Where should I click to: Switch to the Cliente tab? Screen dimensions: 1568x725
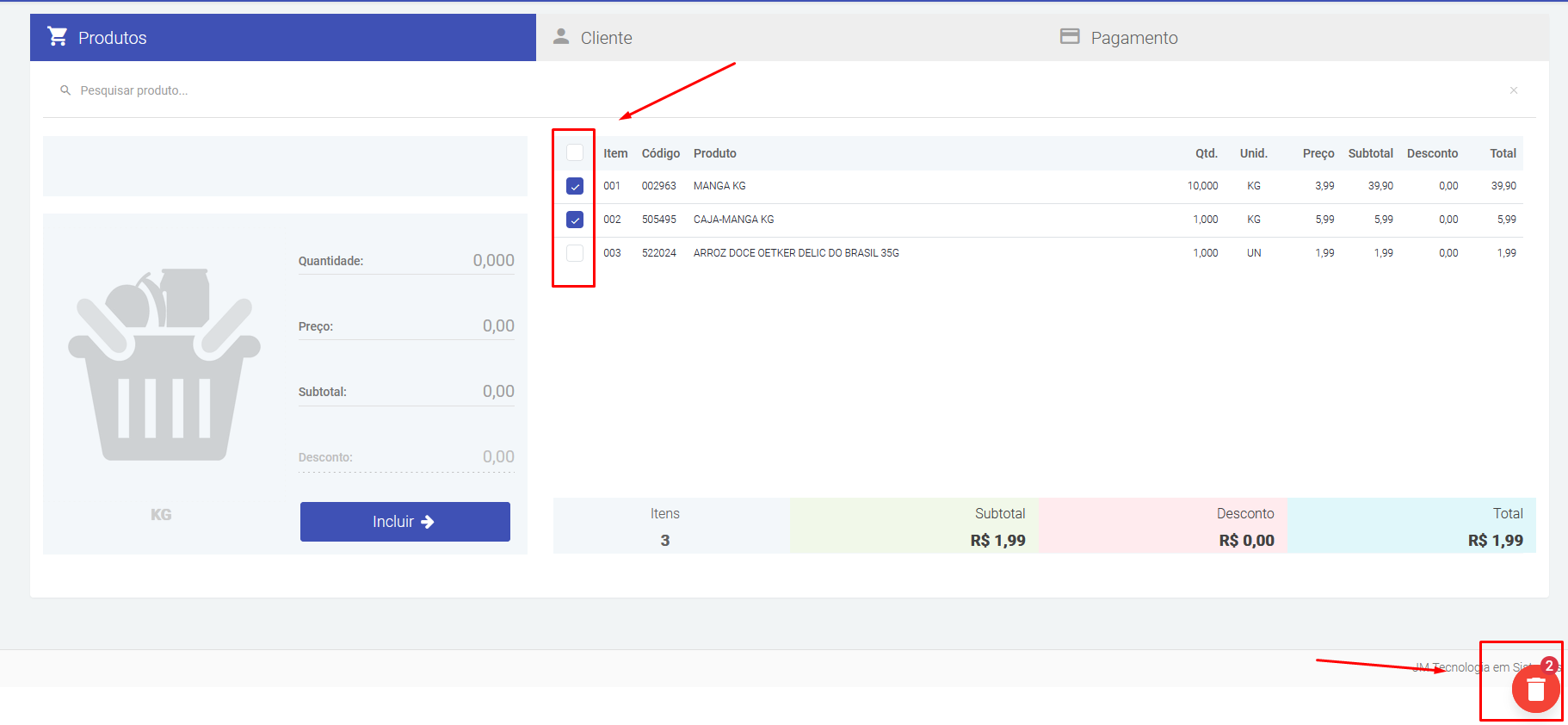[x=606, y=38]
